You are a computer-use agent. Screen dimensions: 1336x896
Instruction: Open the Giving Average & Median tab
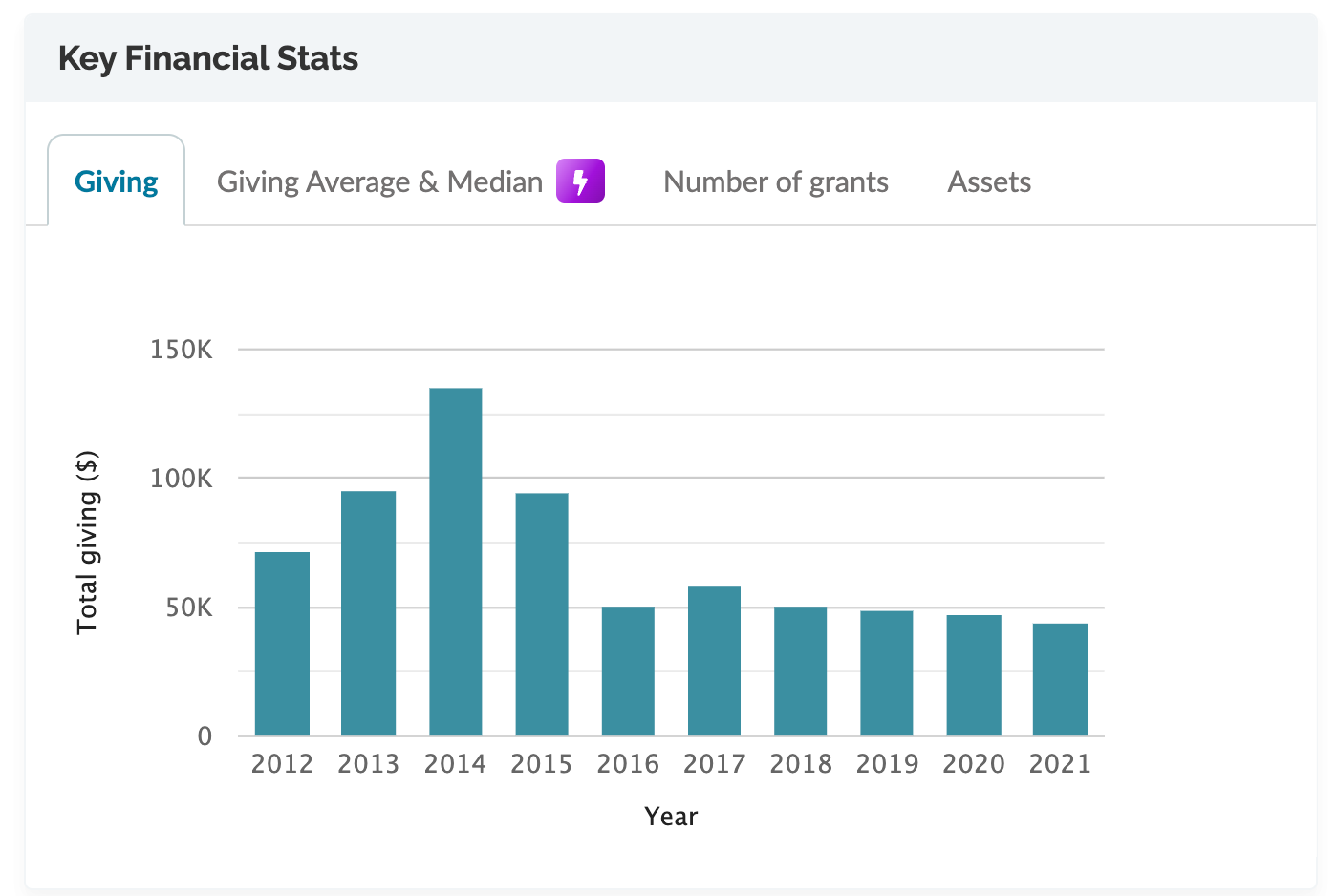pos(379,181)
